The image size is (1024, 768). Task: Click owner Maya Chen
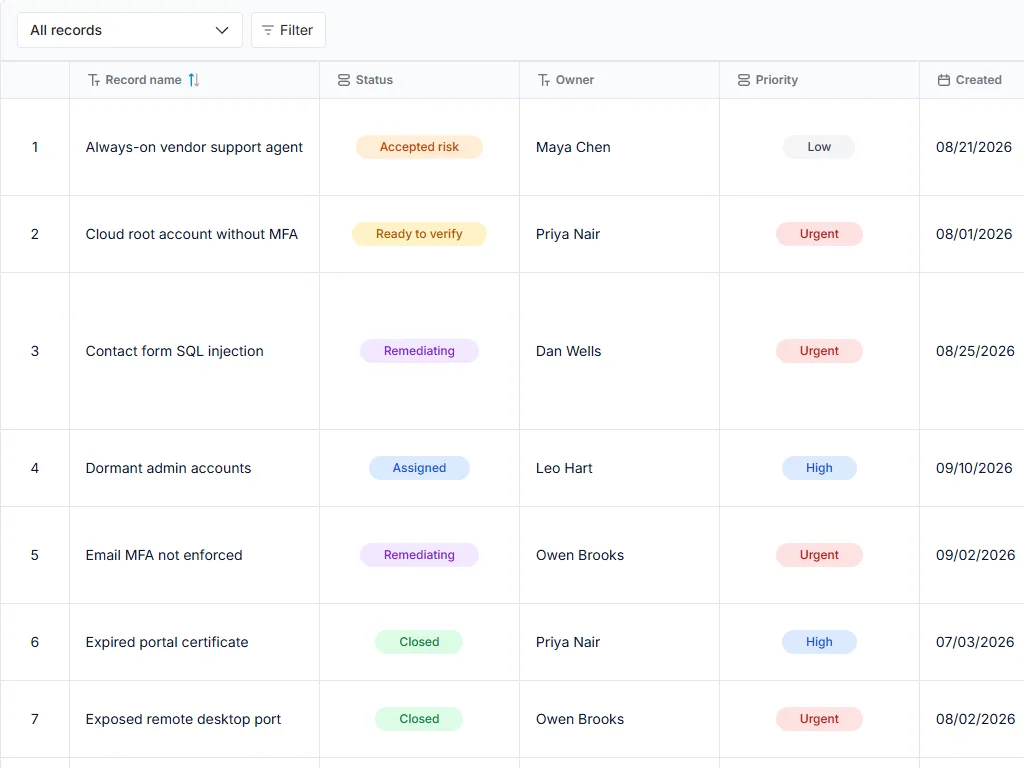click(x=573, y=147)
